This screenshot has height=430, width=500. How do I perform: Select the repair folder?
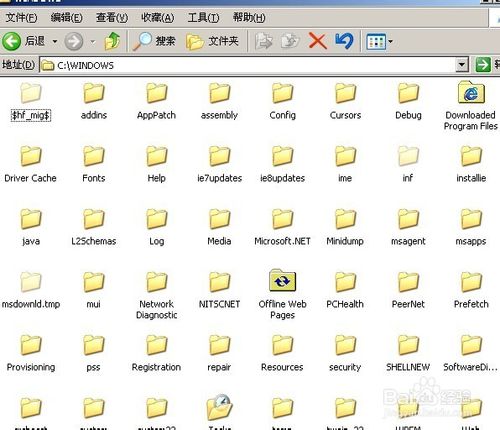(219, 354)
